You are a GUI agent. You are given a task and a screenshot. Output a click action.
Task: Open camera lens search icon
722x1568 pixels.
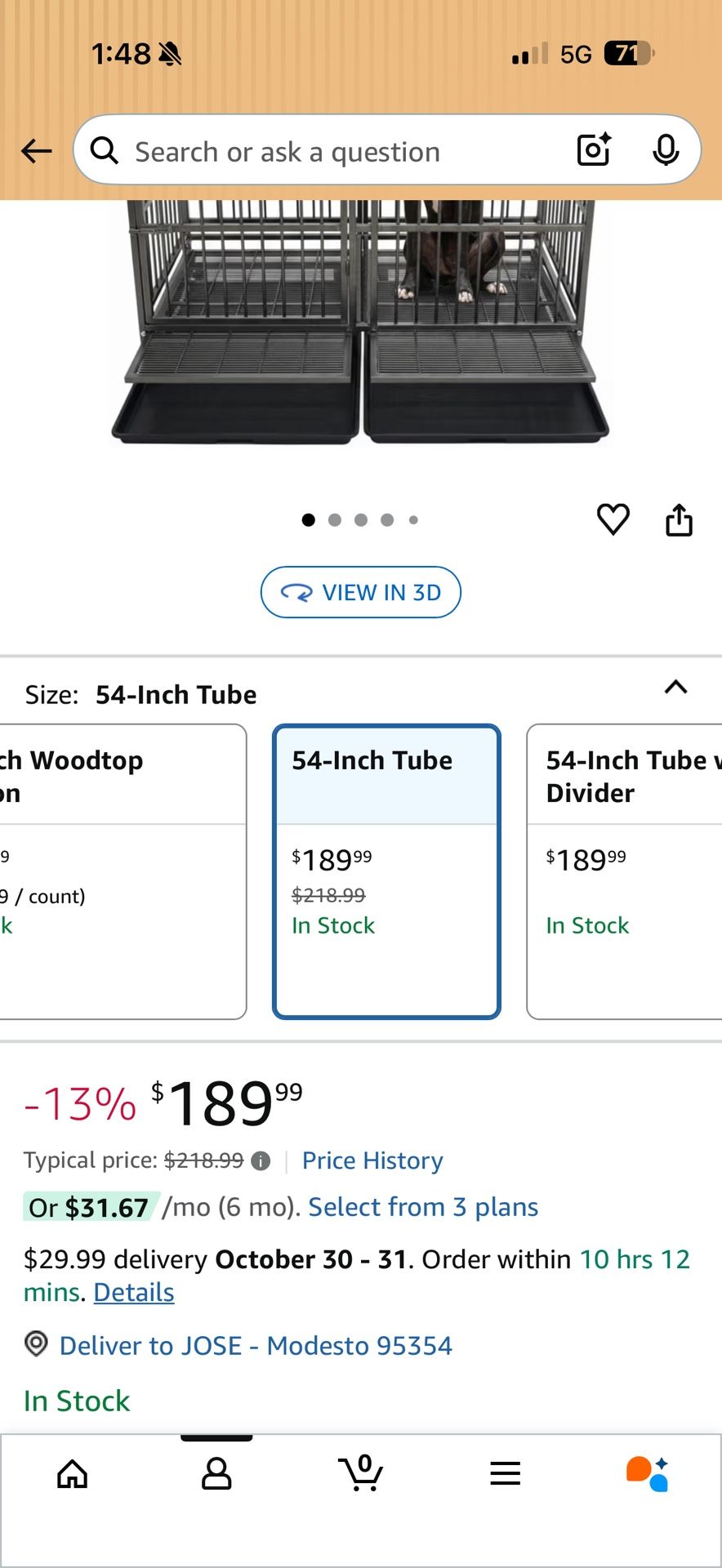pos(594,149)
